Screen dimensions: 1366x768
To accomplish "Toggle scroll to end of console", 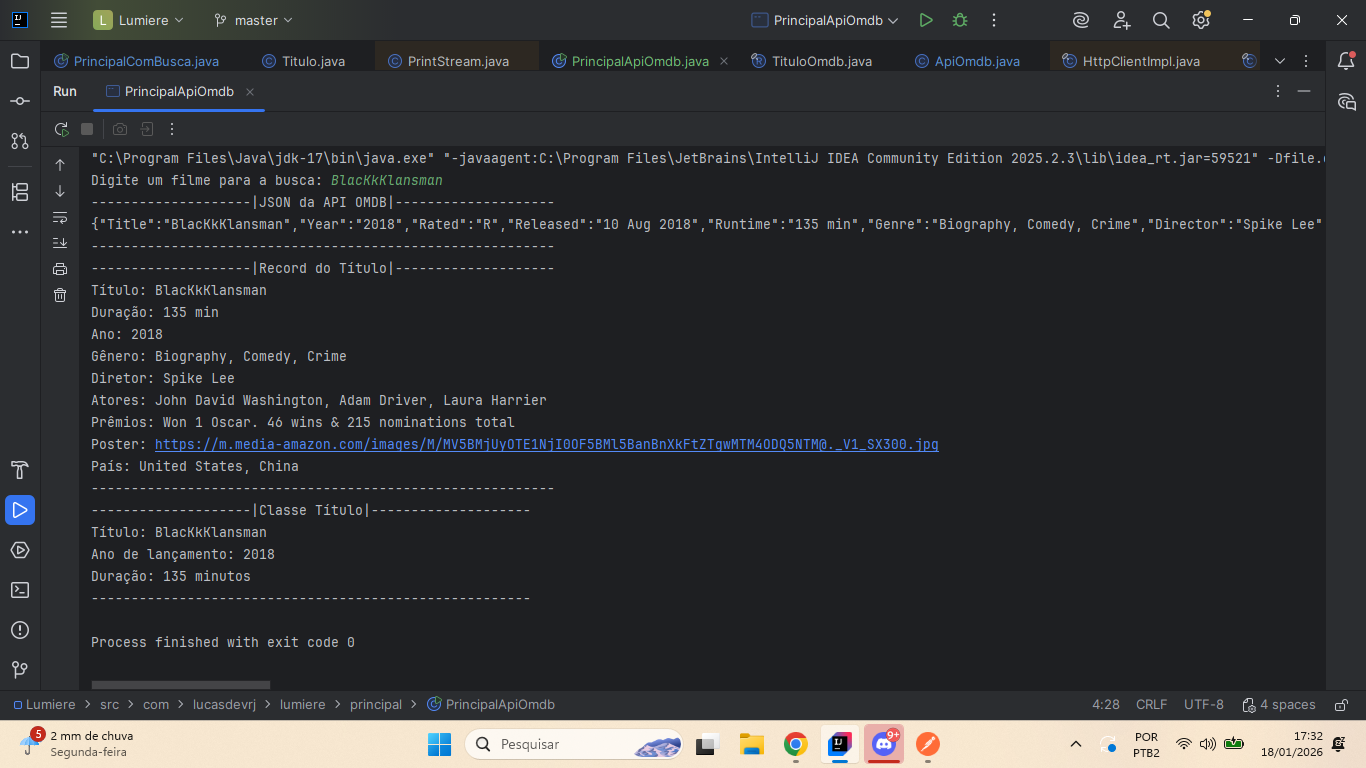I will pos(60,243).
